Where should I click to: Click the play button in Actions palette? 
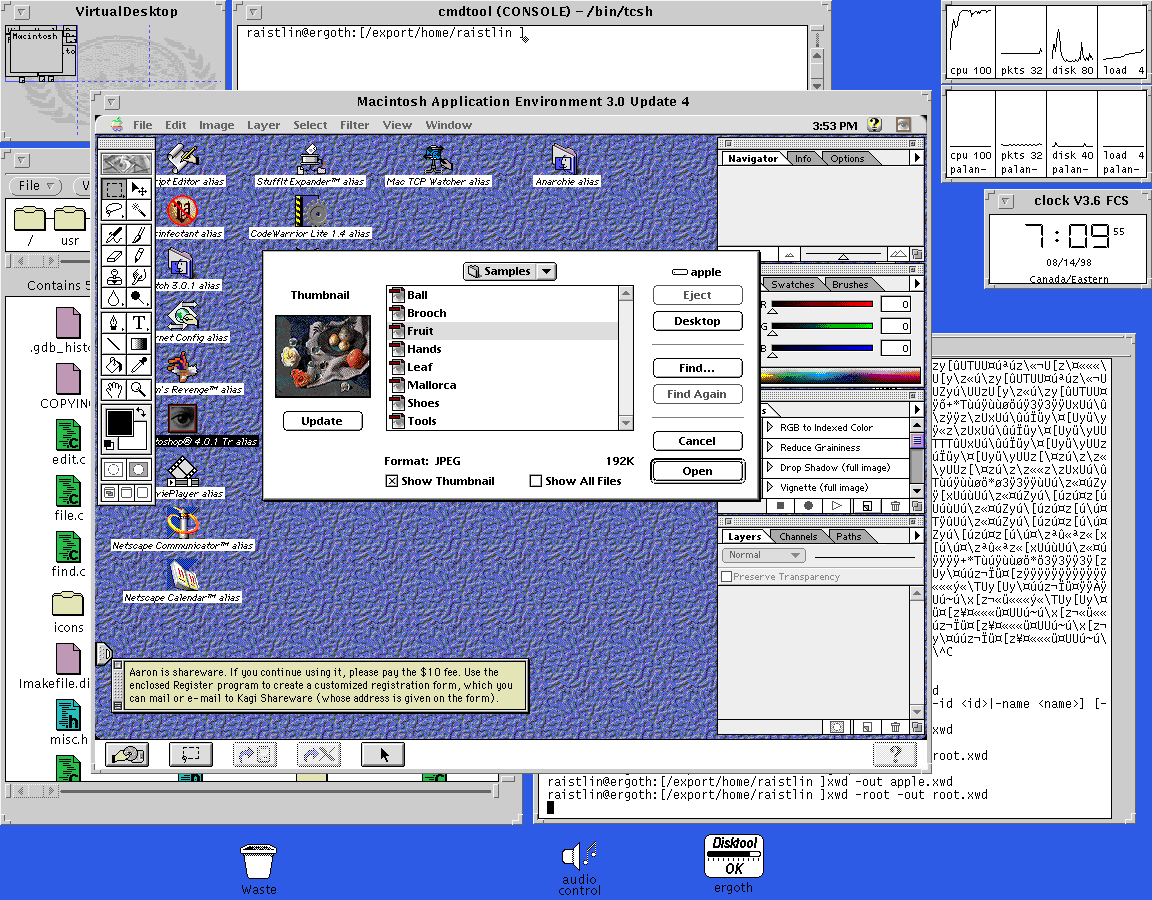click(837, 505)
